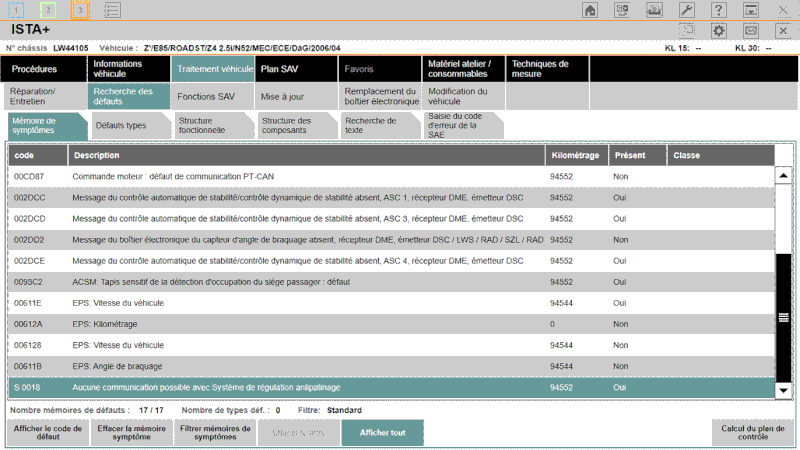Viewport: 800px width, 450px height.
Task: Go to the home screen icon
Action: [590, 10]
